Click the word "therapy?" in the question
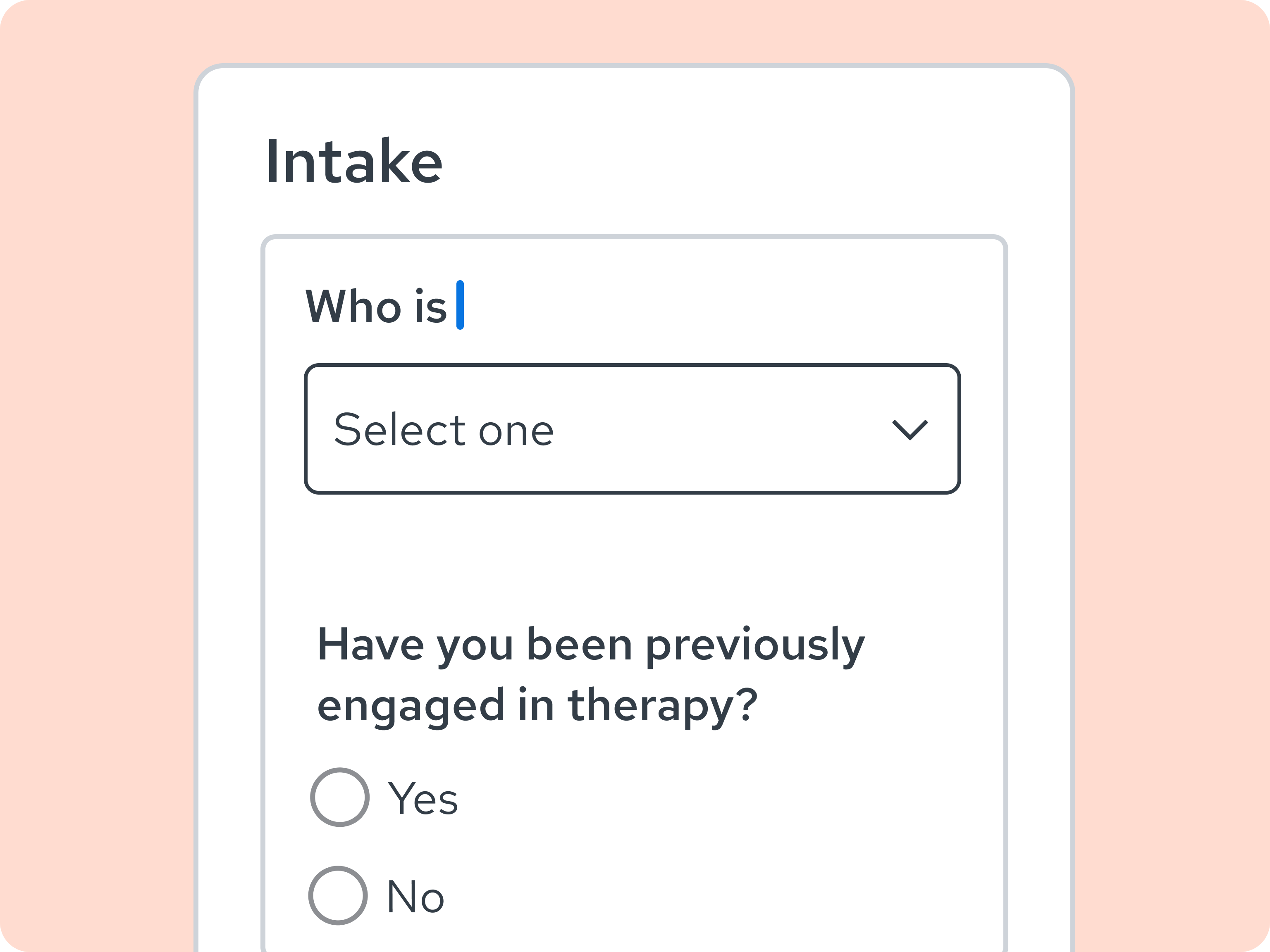 (x=663, y=707)
